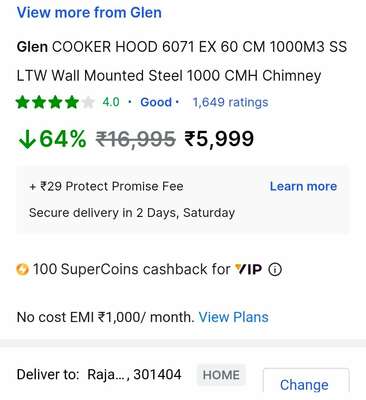Open the Glen Cooker Hood product title
This screenshot has width=366, height=400.
tap(182, 61)
